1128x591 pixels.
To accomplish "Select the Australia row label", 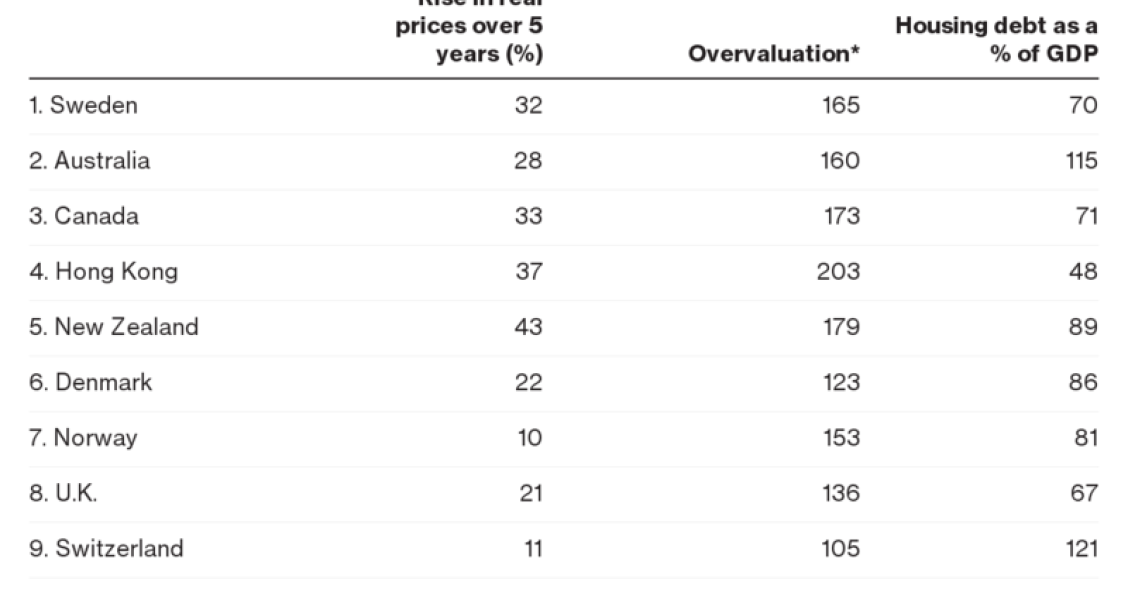I will [x=90, y=160].
